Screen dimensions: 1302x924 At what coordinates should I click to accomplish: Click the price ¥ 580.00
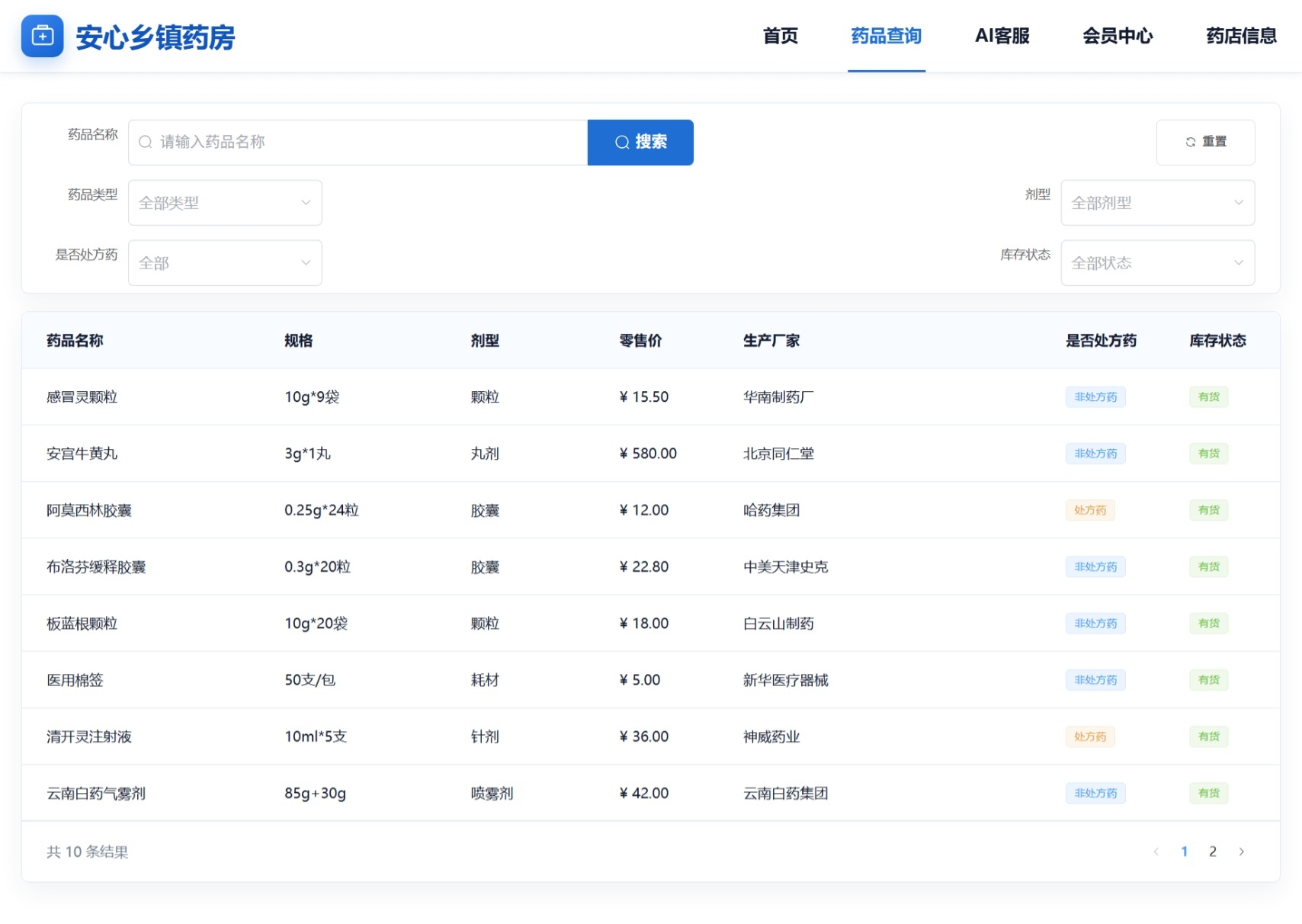point(648,454)
